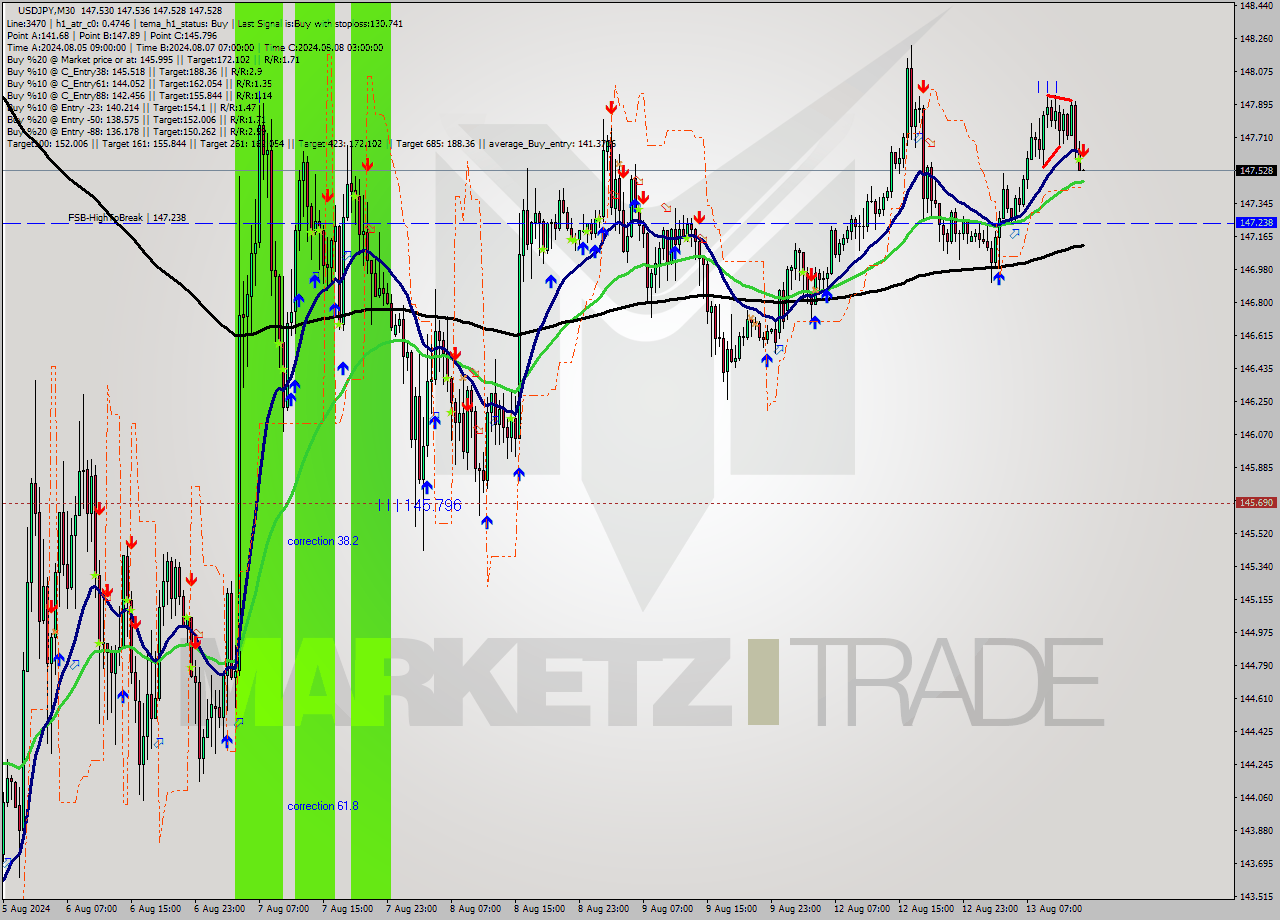
Task: Select 148.075 on the price scale
Action: point(1256,72)
